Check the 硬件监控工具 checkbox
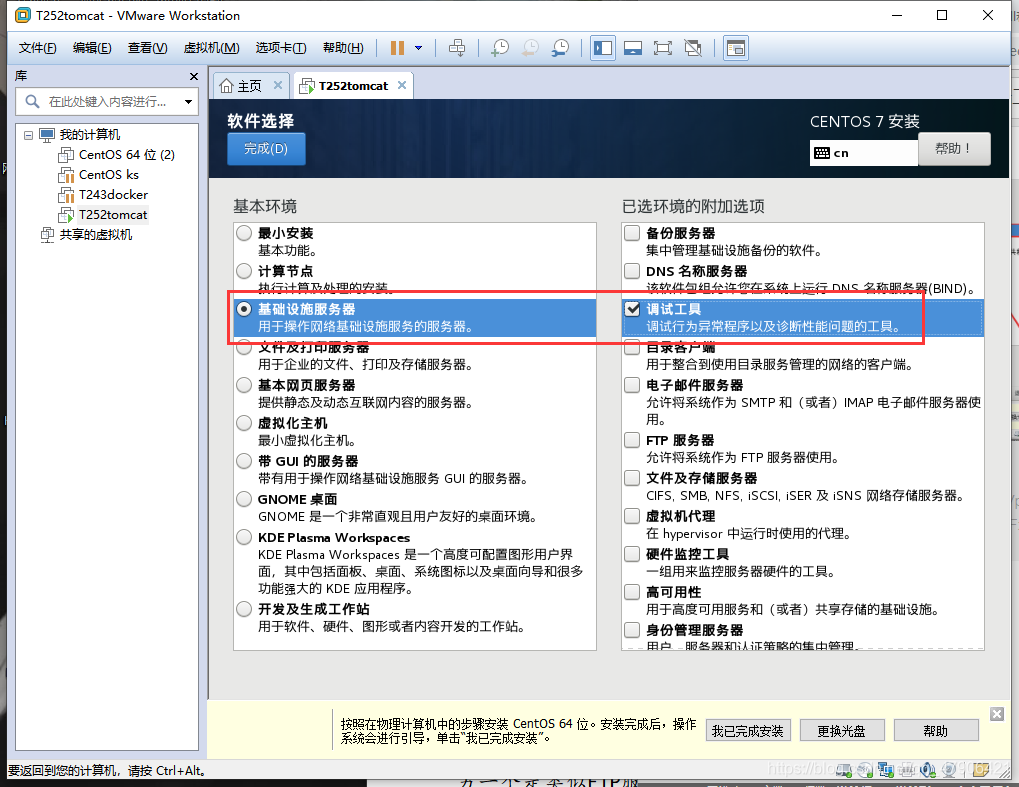 632,554
